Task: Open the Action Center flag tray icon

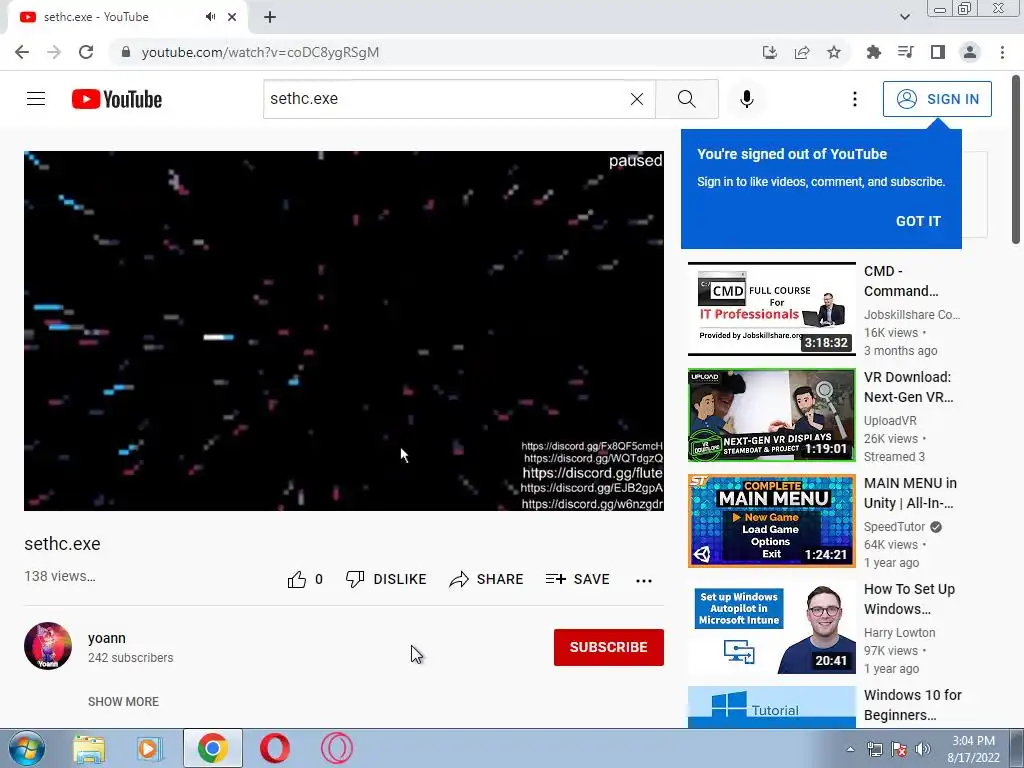Action: [x=899, y=749]
